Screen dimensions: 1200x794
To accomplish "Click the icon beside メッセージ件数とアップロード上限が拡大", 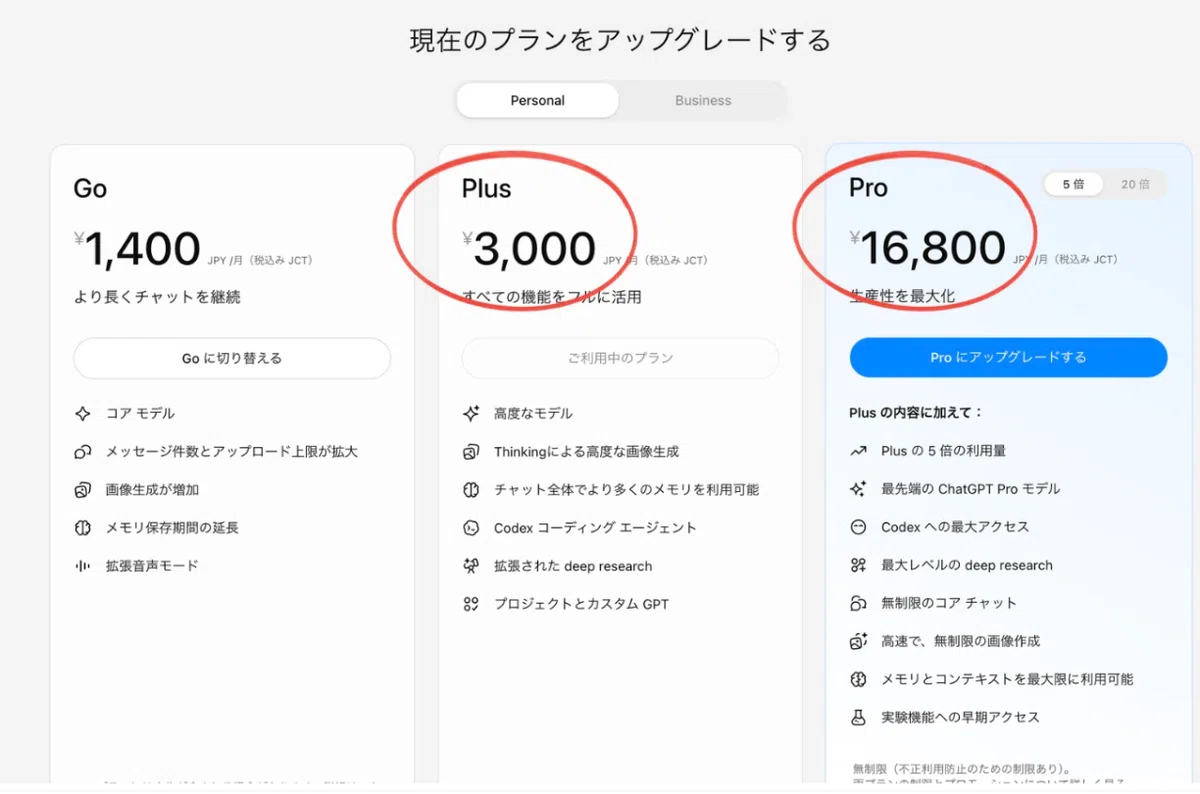I will (x=83, y=451).
